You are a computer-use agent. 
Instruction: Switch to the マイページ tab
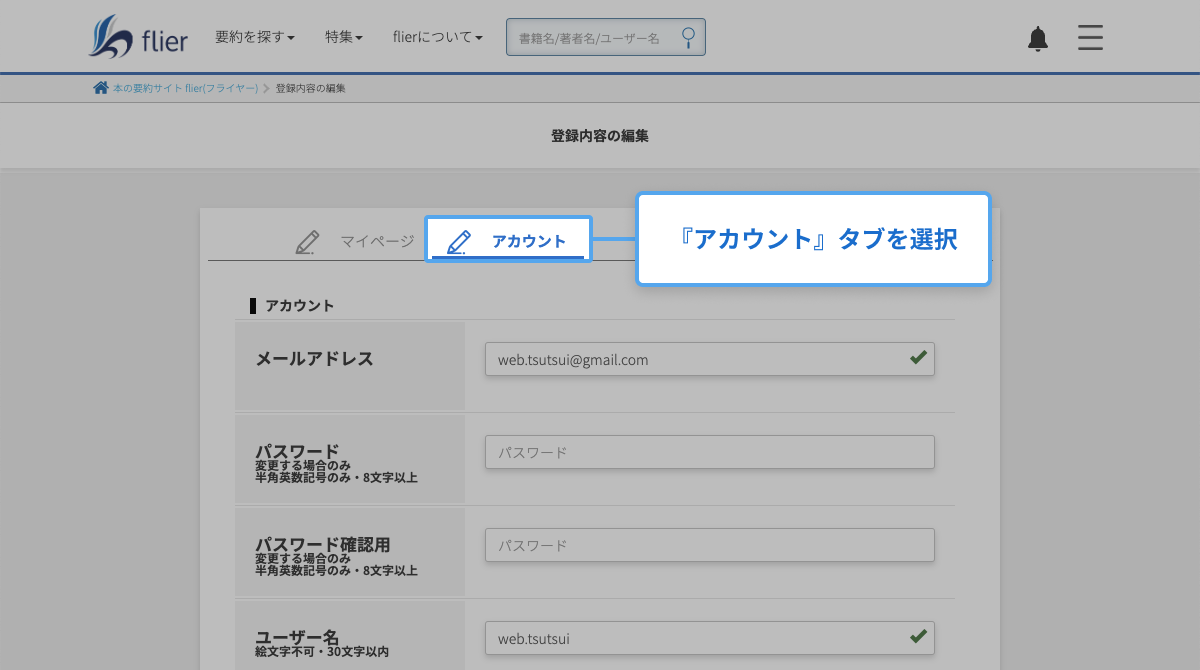pos(376,241)
